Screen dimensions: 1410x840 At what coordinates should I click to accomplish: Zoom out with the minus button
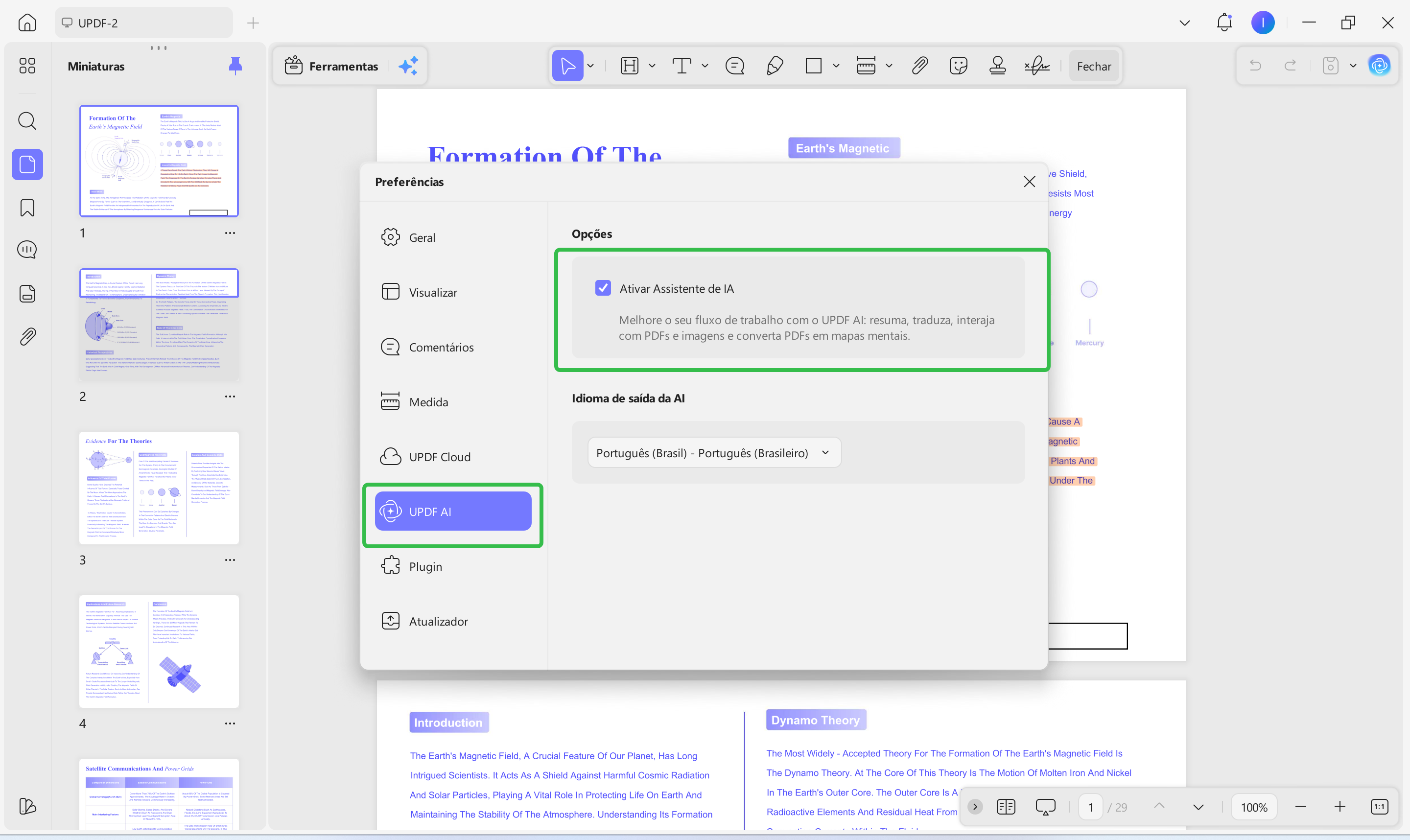coord(1301,807)
